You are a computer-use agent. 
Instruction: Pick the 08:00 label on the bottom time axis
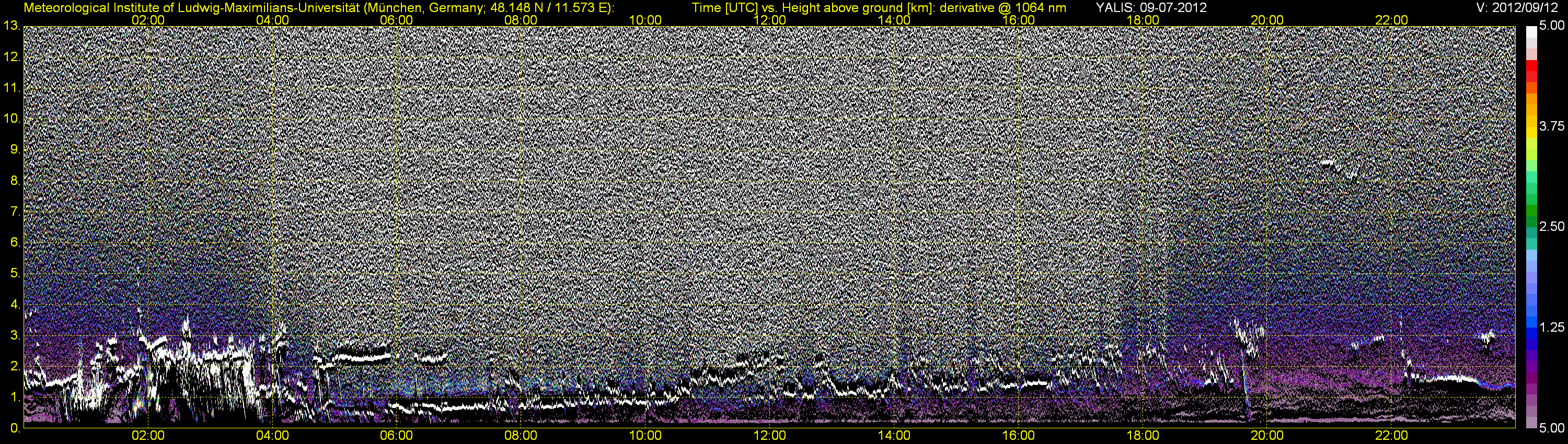(521, 436)
